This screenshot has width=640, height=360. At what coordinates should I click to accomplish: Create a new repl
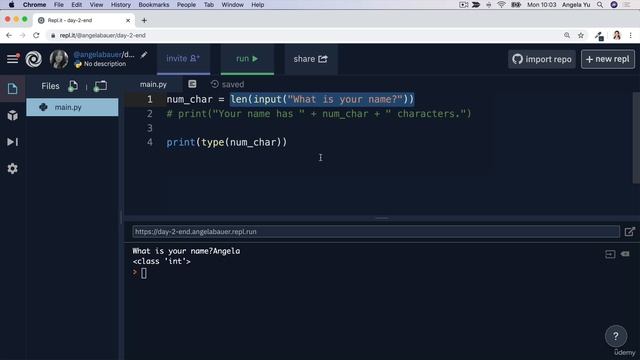(608, 59)
